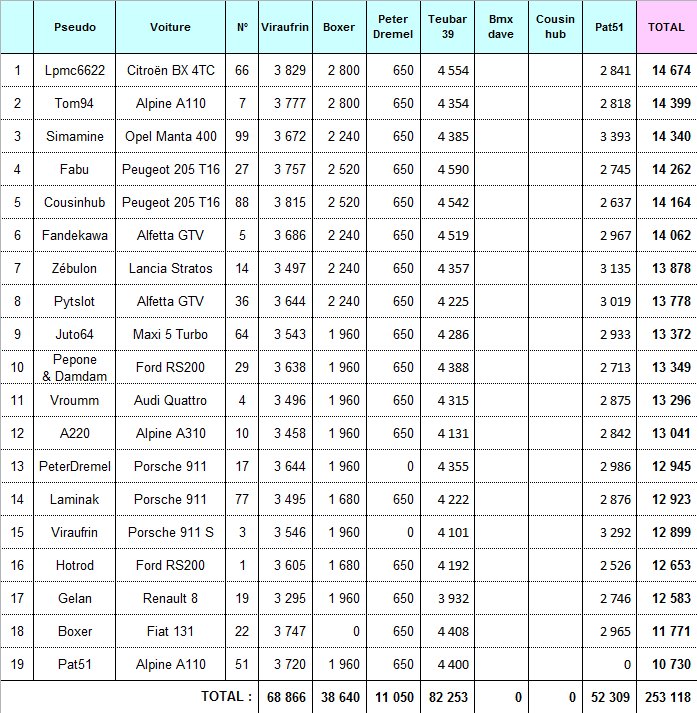Select the grand total 253 118 cell
Viewport: 697px width, 713px height.
666,697
